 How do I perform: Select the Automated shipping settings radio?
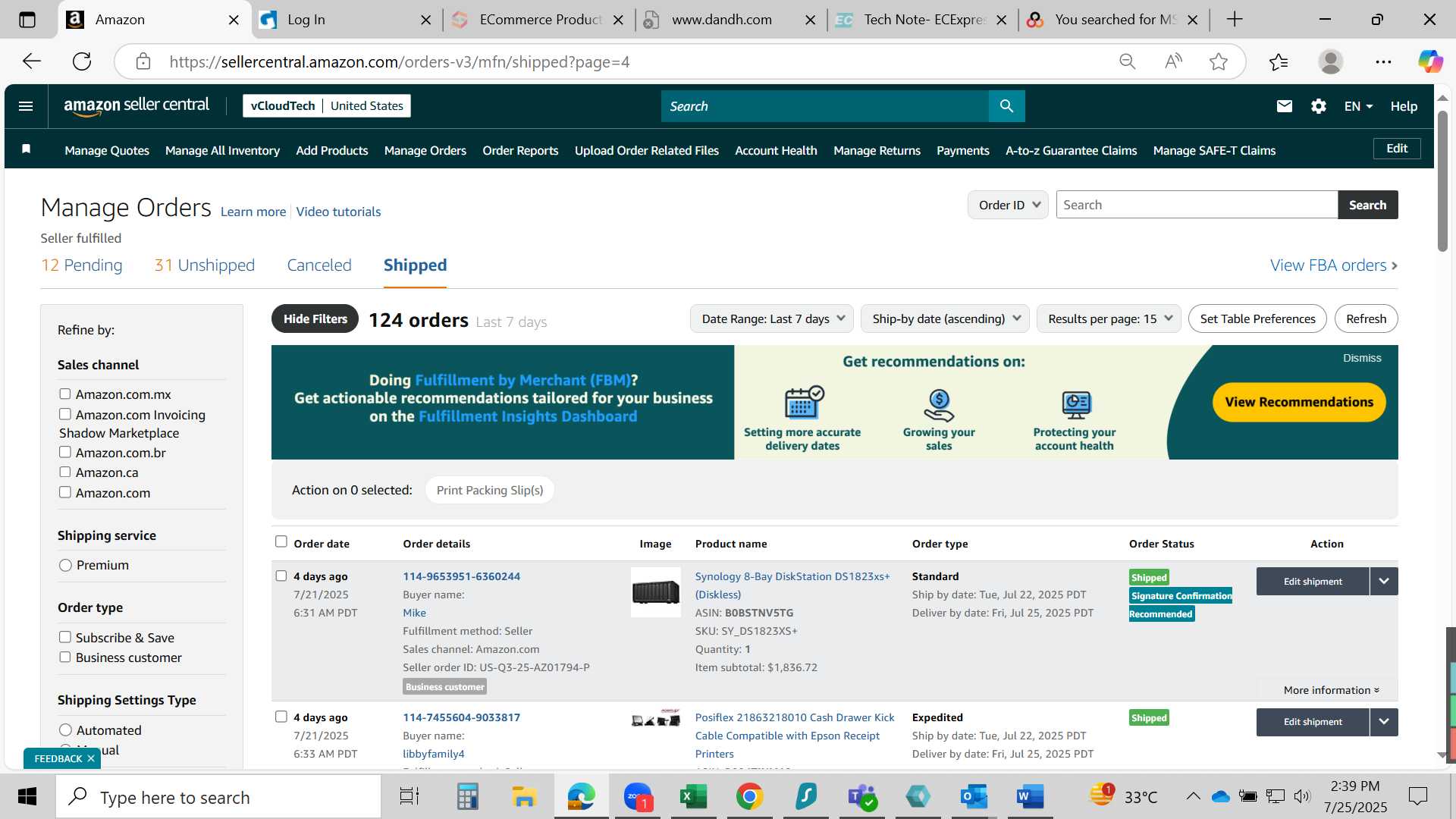coord(65,730)
